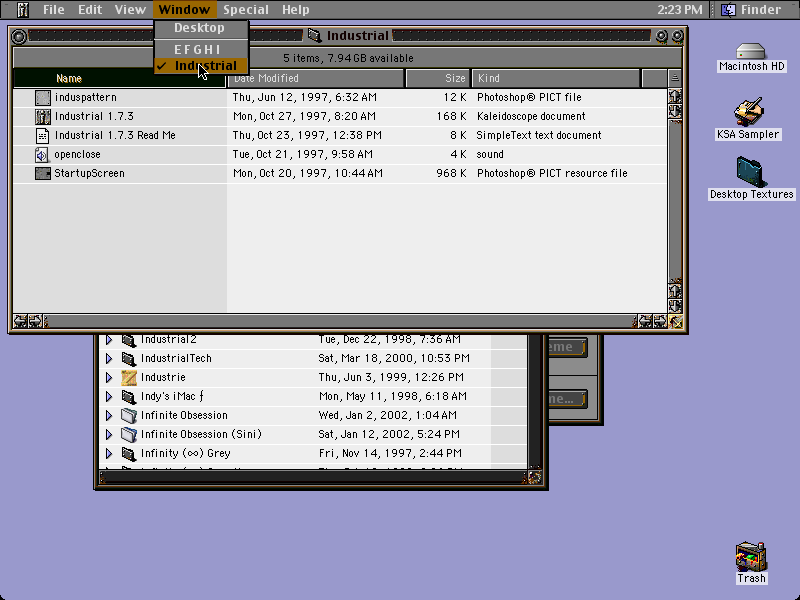The image size is (800, 600).
Task: Select the Industrial2 folder icon in back window
Action: 129,339
